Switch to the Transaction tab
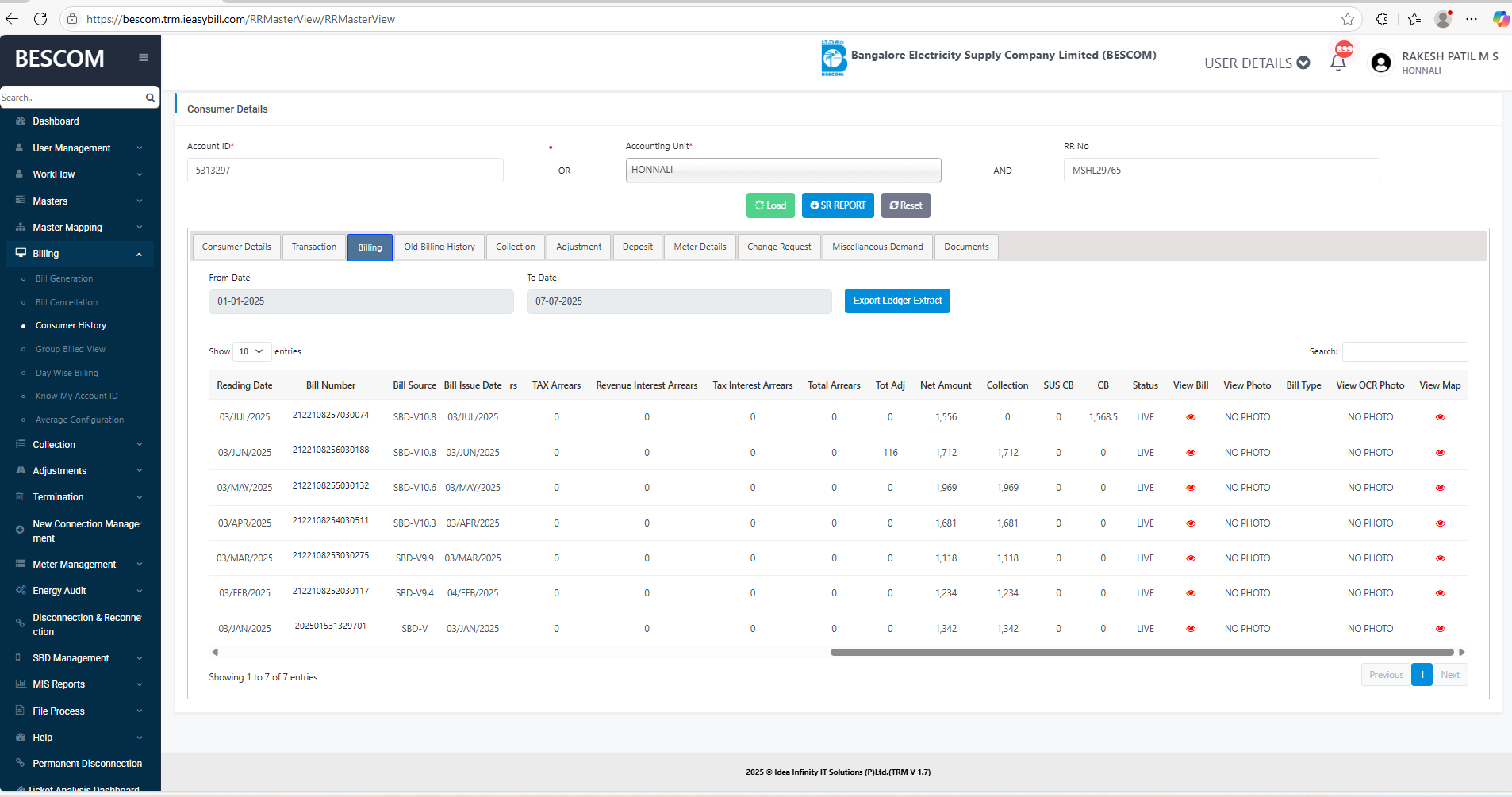1512x797 pixels. click(314, 247)
